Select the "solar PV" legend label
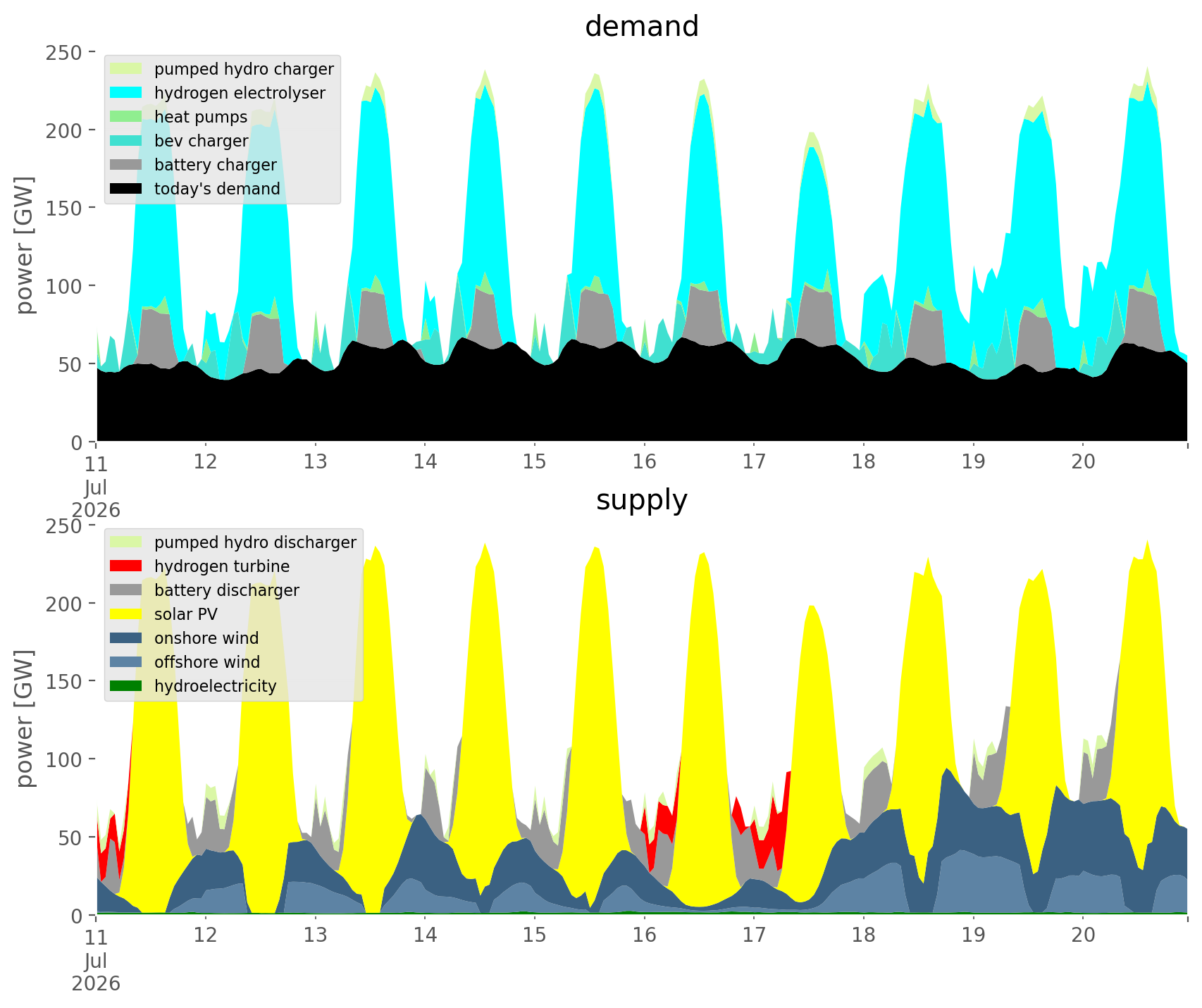This screenshot has height=1008, width=1202. pos(186,614)
